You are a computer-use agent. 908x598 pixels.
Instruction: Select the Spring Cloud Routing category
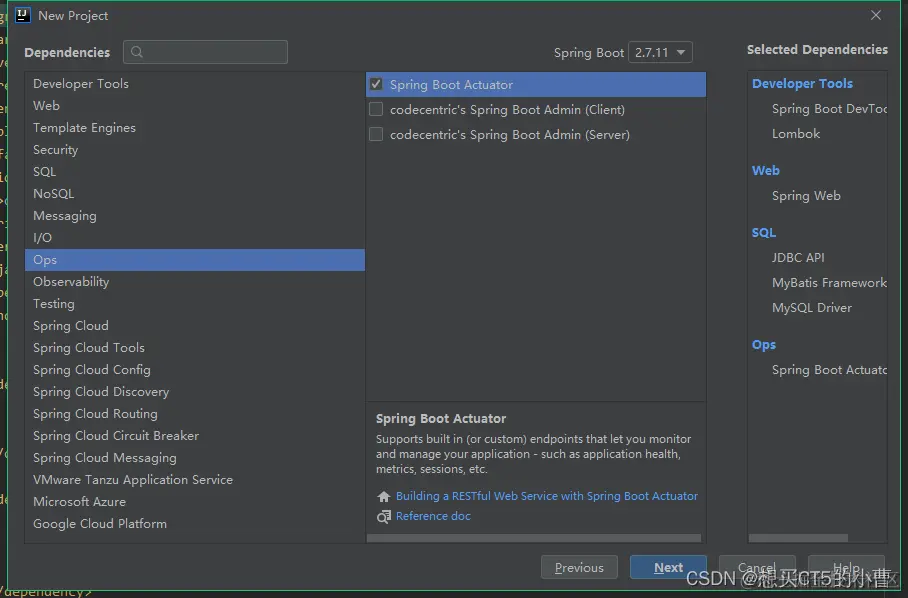[x=195, y=414]
